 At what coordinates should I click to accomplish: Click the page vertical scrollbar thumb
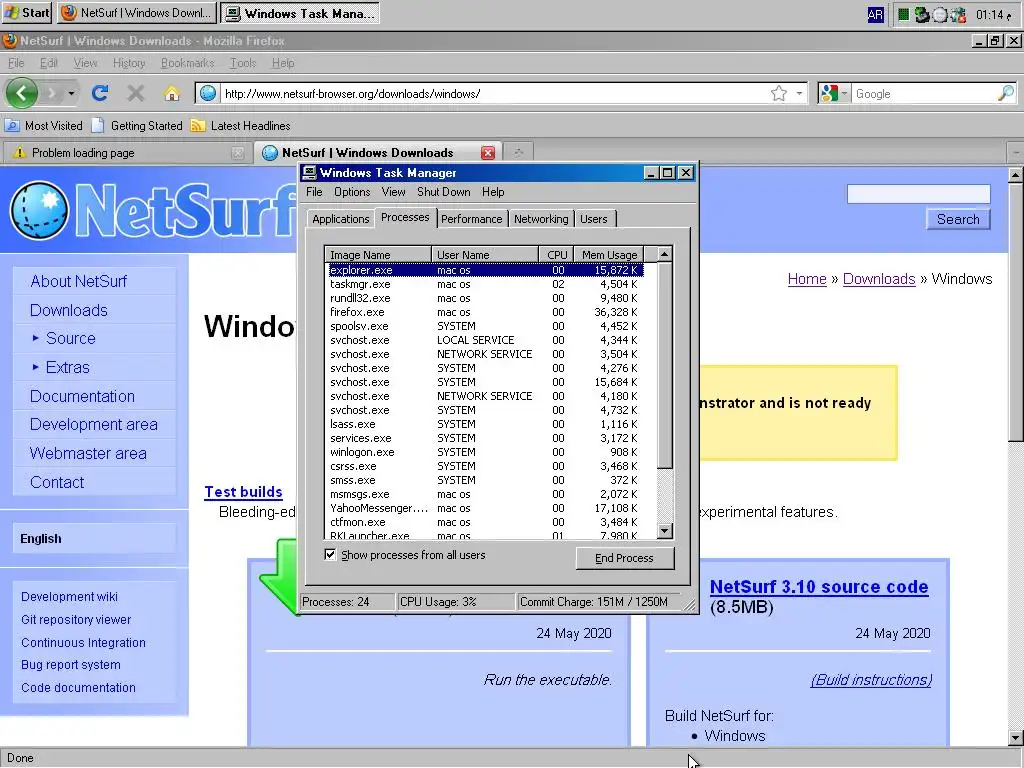[x=1016, y=312]
